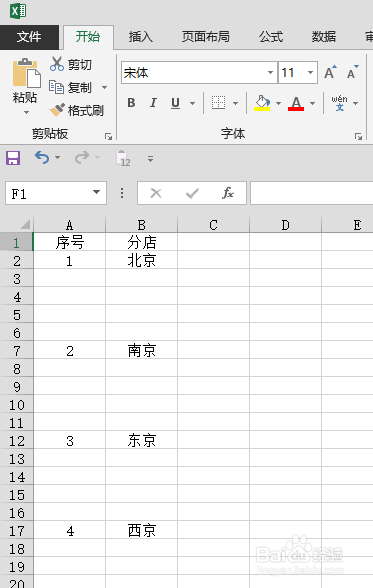Screen dimensions: 373x588
Task: Click the paste icon labelled 12 in quick toolbar
Action: (x=123, y=158)
